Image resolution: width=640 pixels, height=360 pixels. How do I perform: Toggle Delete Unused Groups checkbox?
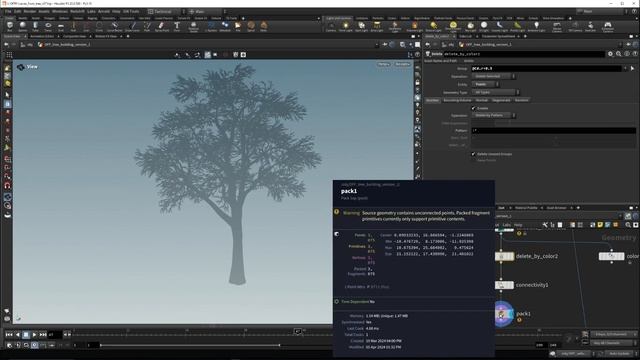[x=473, y=154]
